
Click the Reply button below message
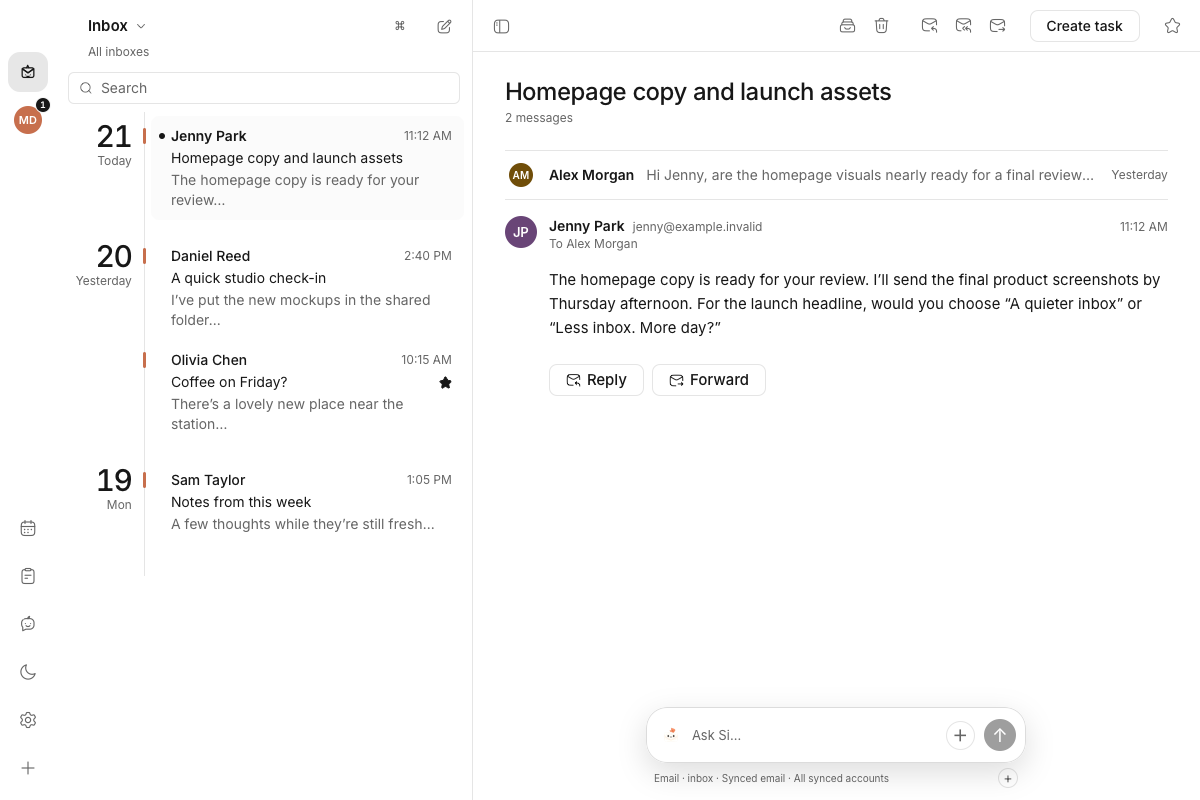pos(596,380)
